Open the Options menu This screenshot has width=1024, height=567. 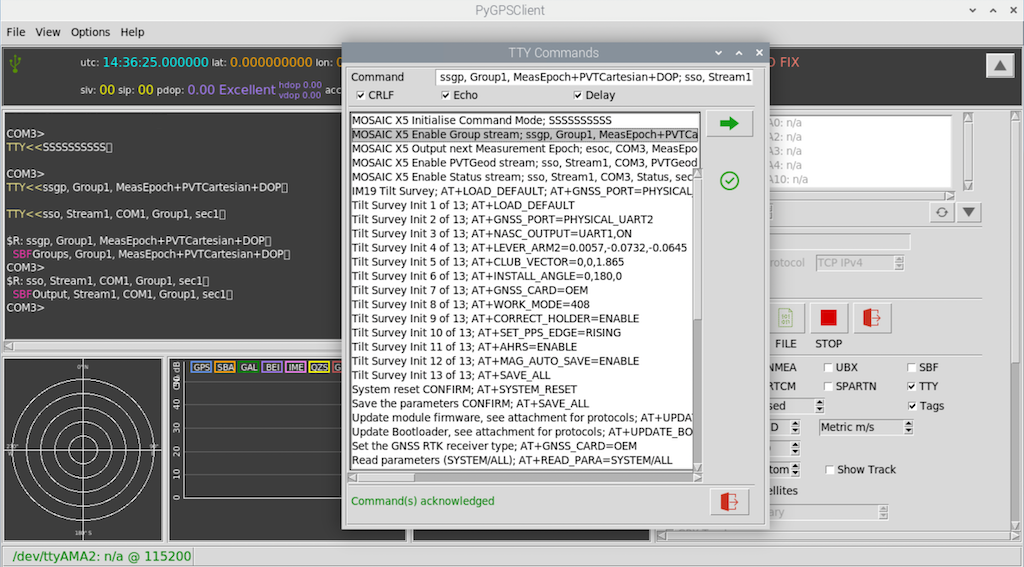pos(90,32)
